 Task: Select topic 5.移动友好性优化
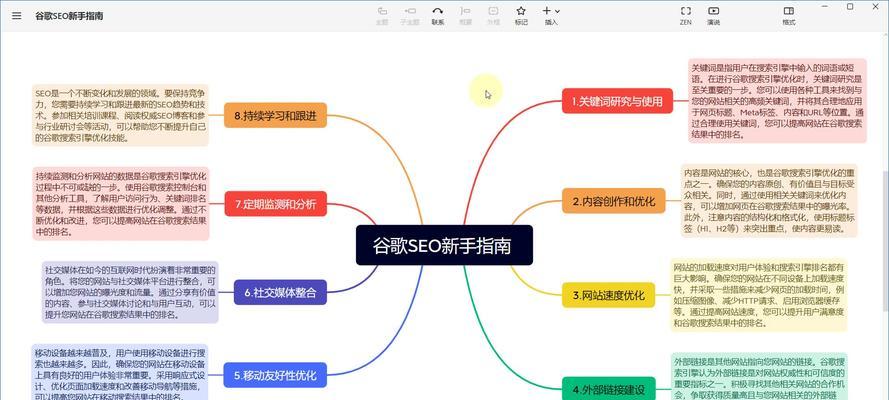pos(275,375)
